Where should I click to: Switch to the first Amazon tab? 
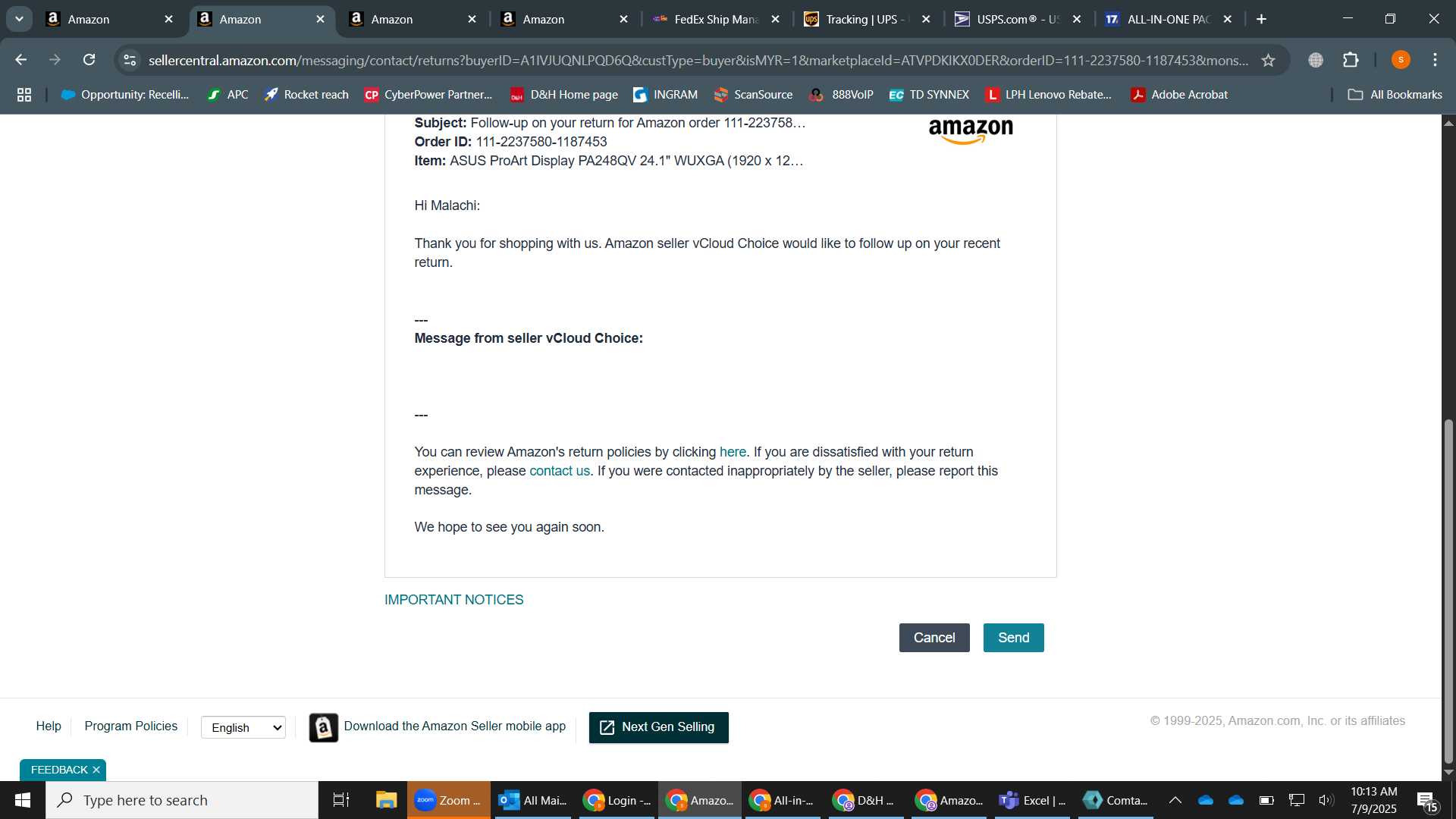point(110,19)
